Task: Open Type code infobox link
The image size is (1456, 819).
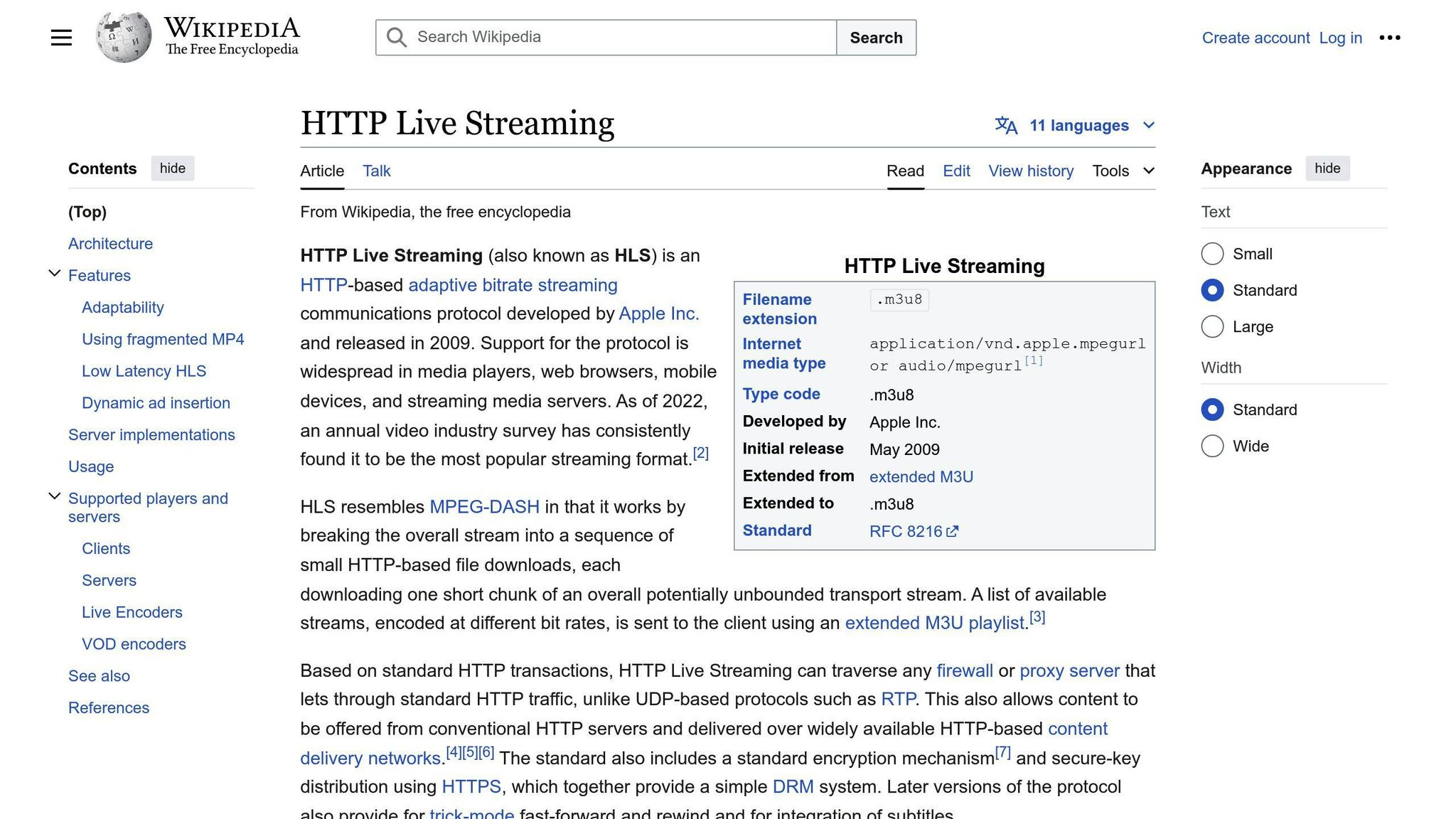Action: pos(781,394)
